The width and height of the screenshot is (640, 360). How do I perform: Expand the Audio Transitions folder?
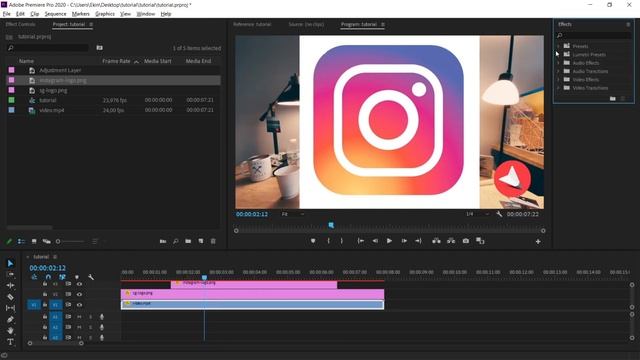[558, 71]
